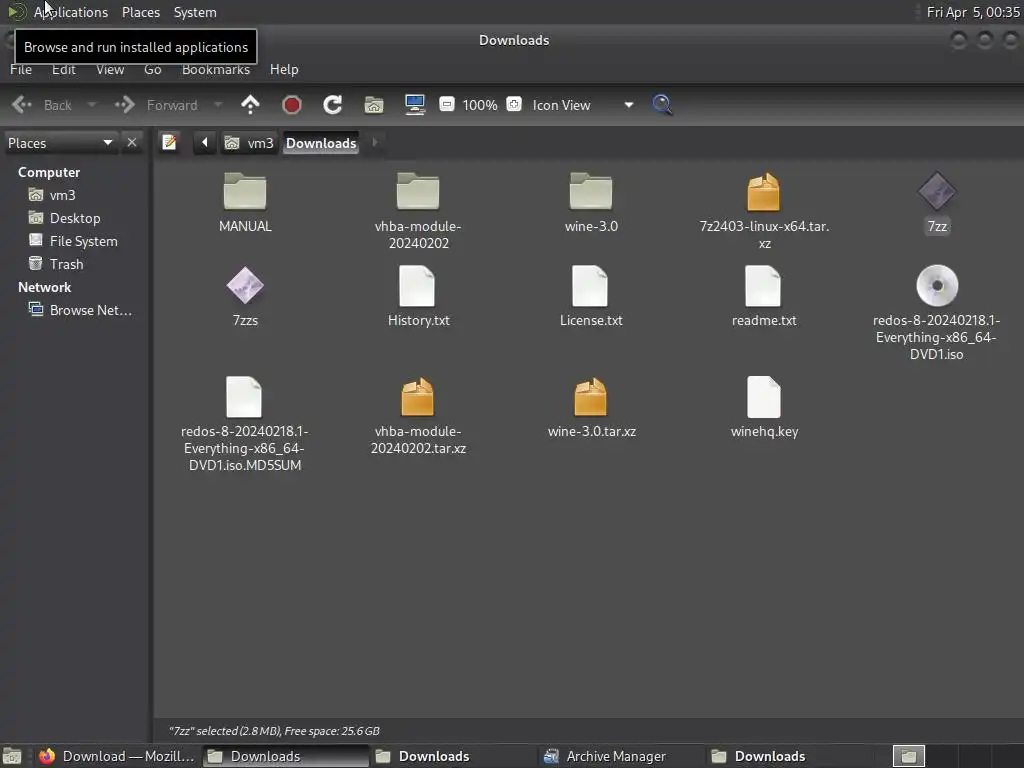Go up to parent folder
Image resolution: width=1024 pixels, height=768 pixels.
250,104
